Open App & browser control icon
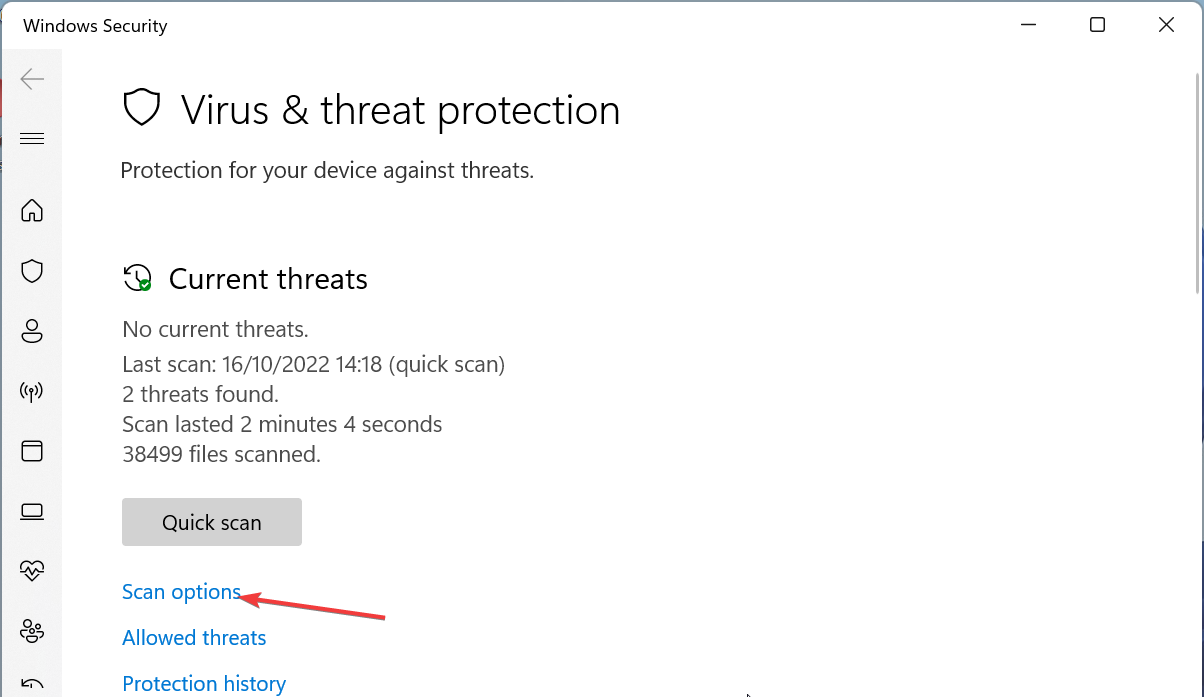The width and height of the screenshot is (1204, 697). click(x=32, y=451)
